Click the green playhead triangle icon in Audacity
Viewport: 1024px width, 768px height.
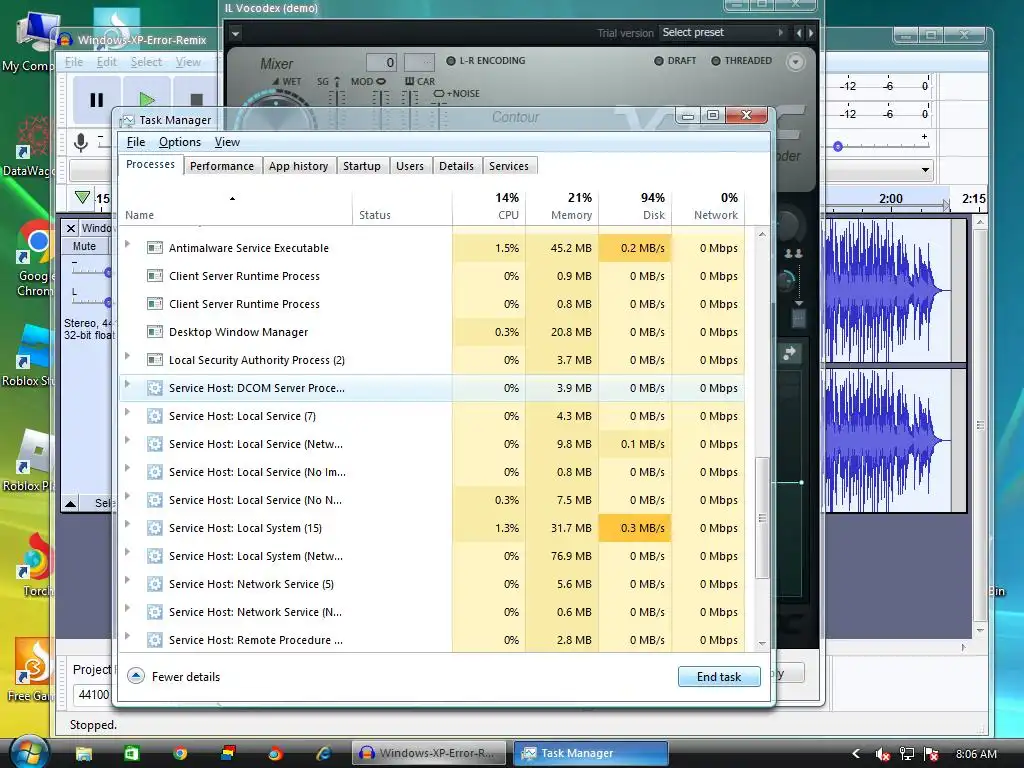click(x=82, y=197)
